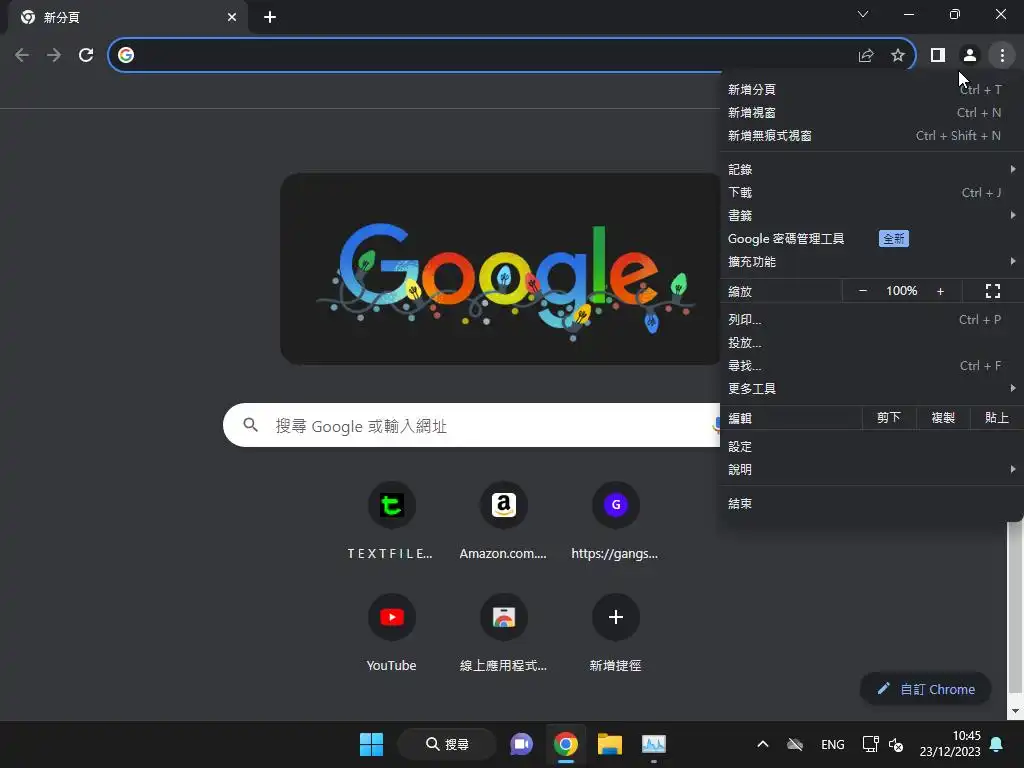Click the muted volume tray icon
1024x768 pixels.
point(896,744)
